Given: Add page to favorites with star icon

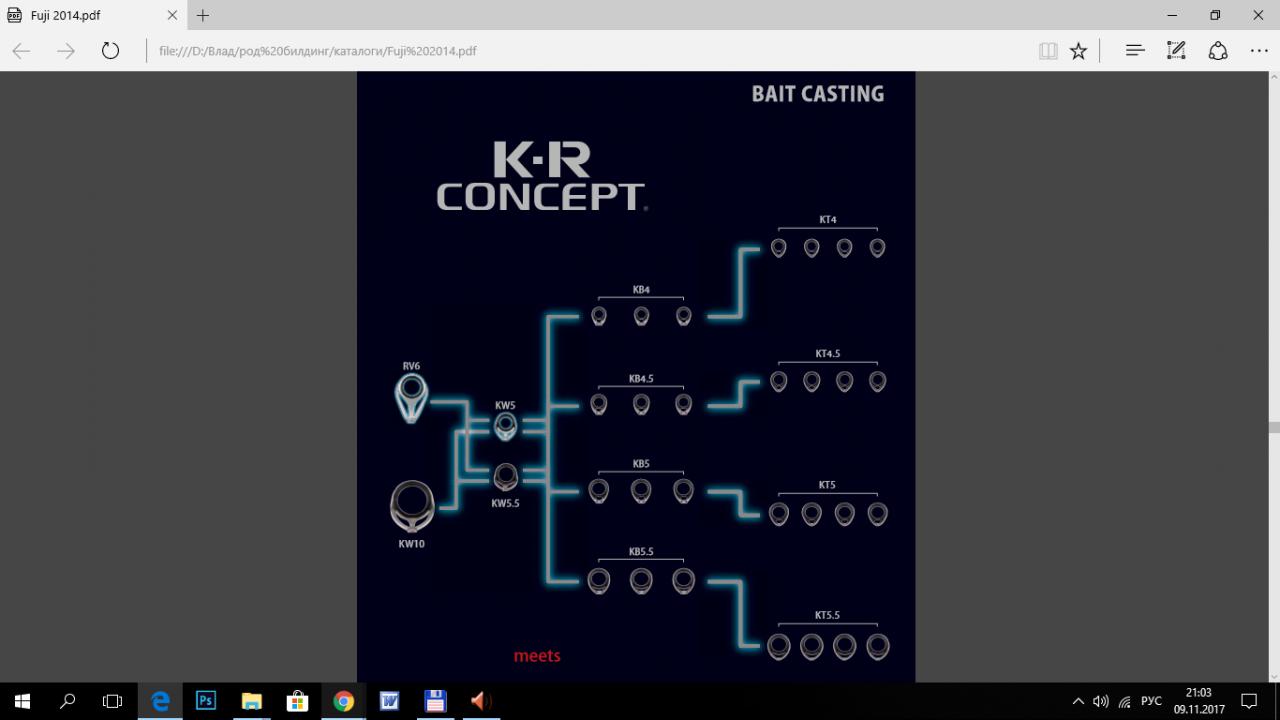Looking at the screenshot, I should point(1078,51).
